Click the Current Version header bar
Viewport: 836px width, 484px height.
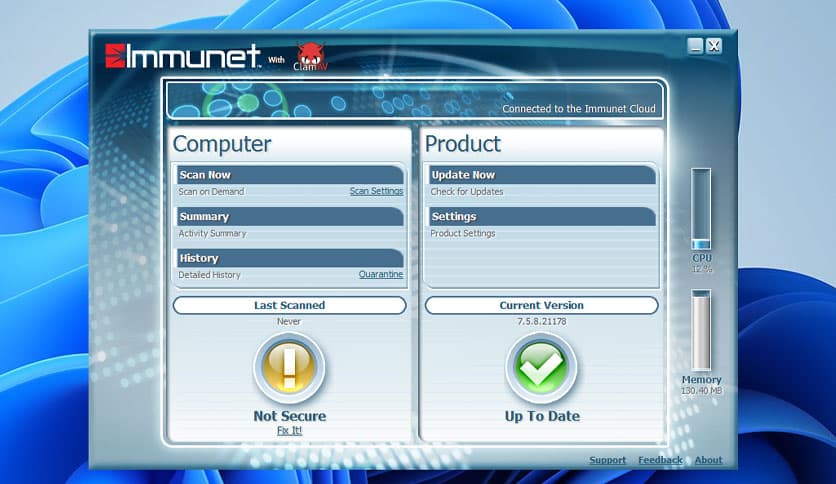coord(542,305)
